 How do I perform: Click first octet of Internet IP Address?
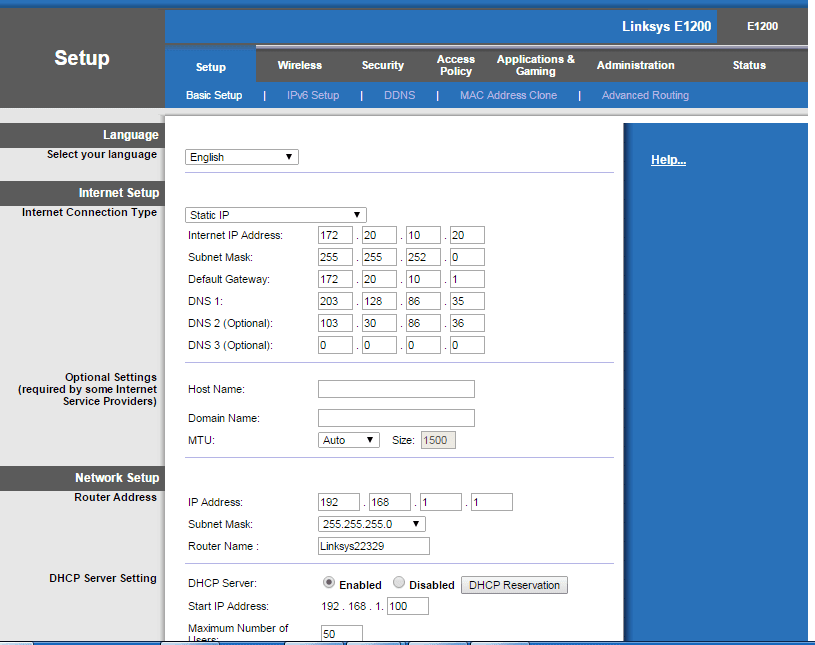pyautogui.click(x=335, y=235)
